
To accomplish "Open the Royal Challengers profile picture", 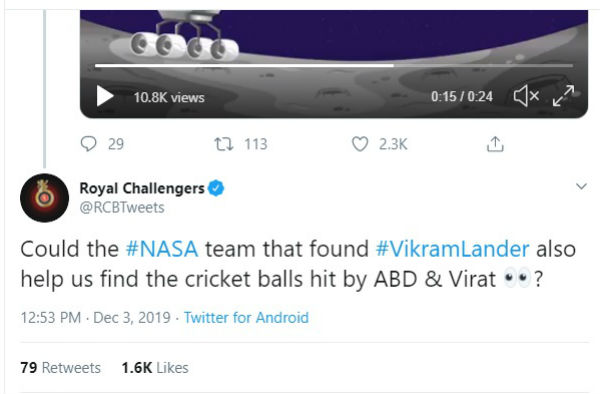I will 44,198.
